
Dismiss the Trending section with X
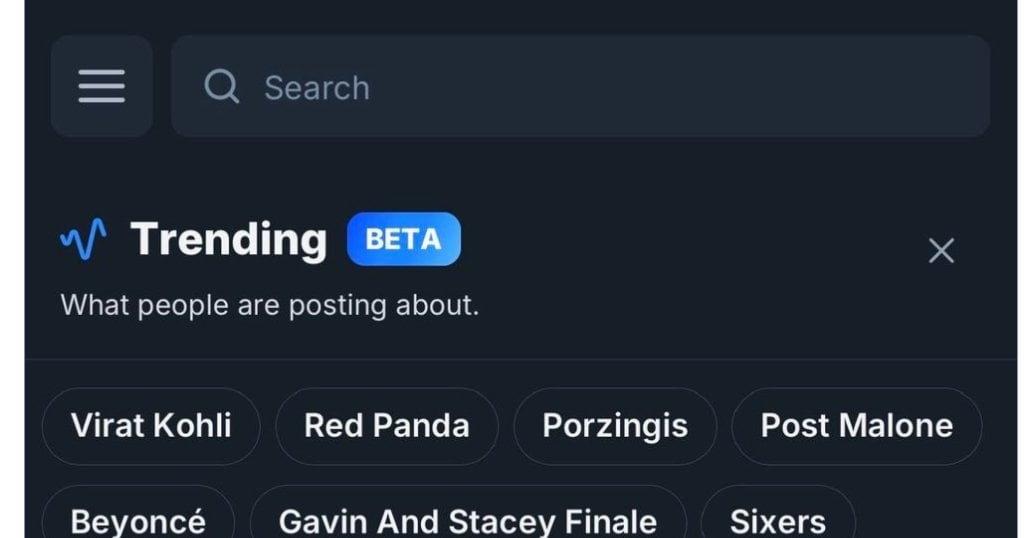[941, 251]
